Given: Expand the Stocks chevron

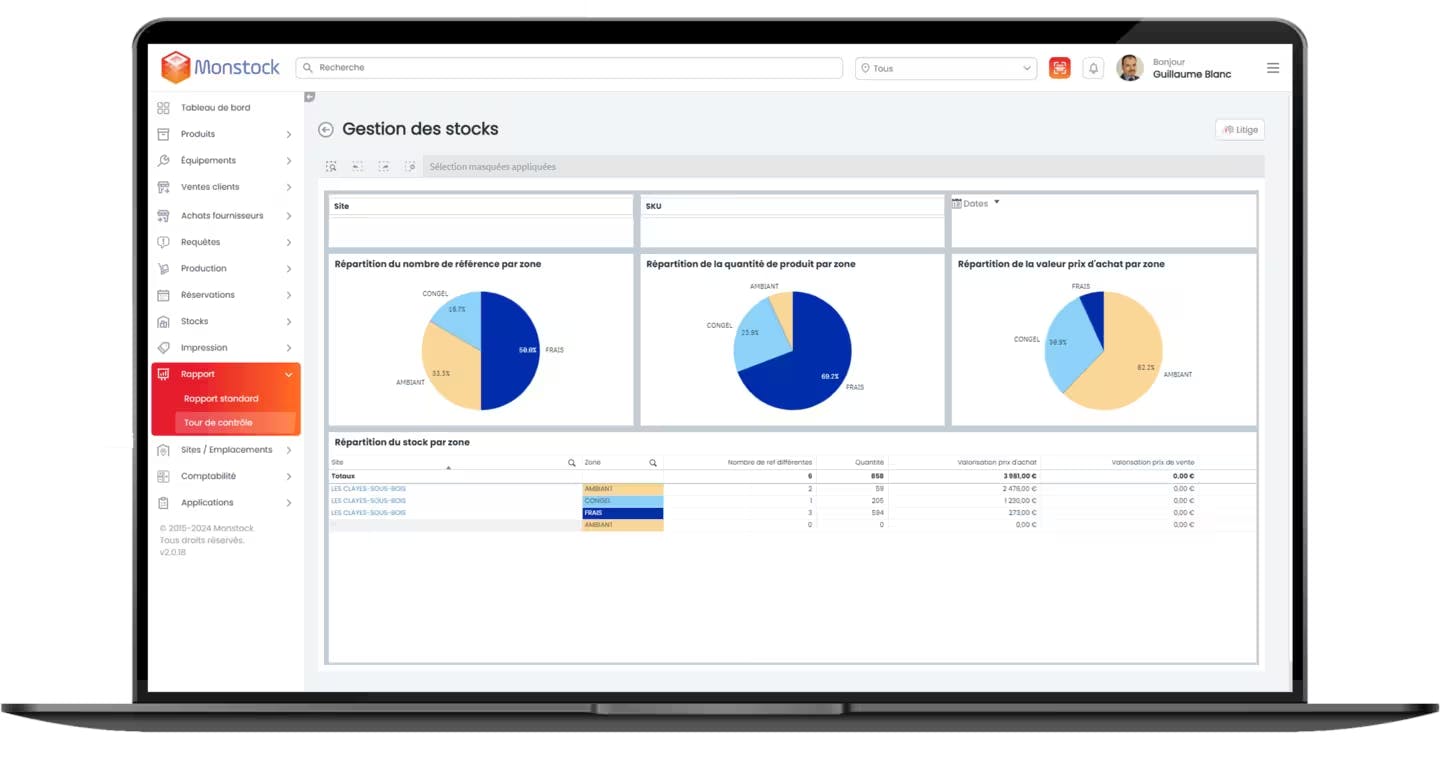Looking at the screenshot, I should [x=289, y=322].
